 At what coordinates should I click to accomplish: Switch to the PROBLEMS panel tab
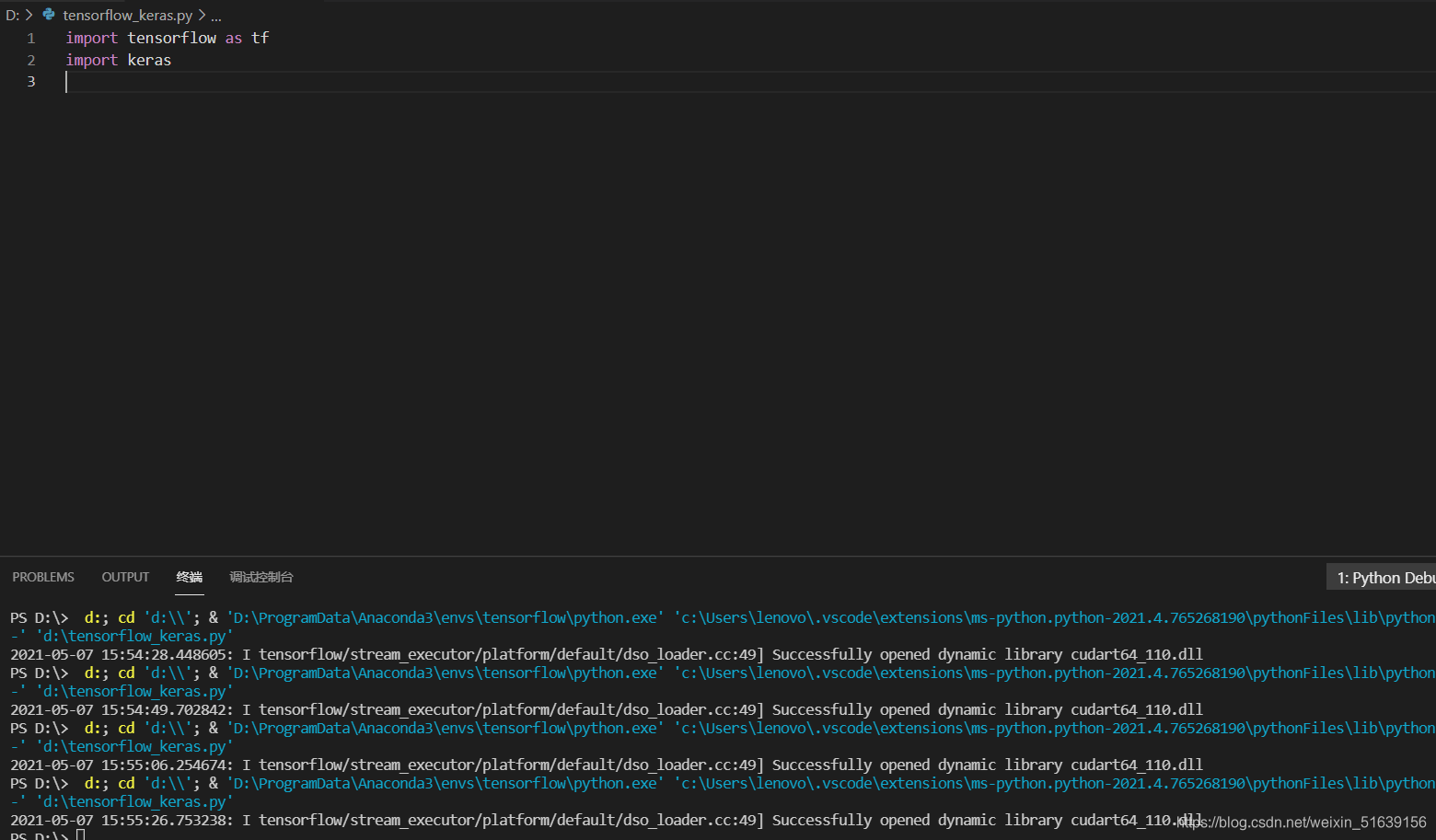click(43, 577)
